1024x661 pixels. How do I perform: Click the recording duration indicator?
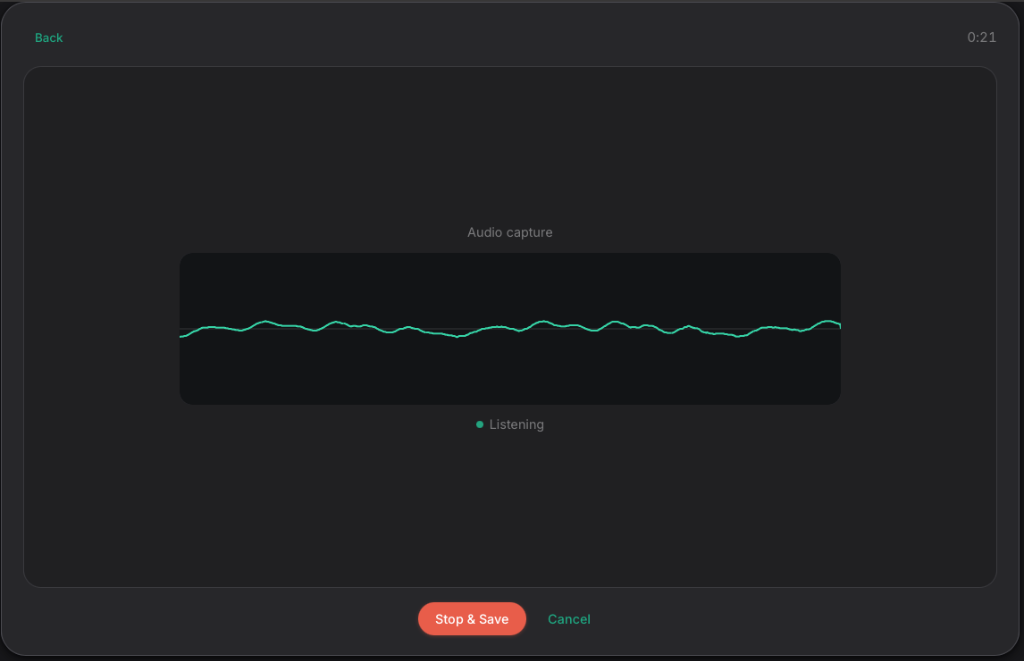tap(981, 37)
